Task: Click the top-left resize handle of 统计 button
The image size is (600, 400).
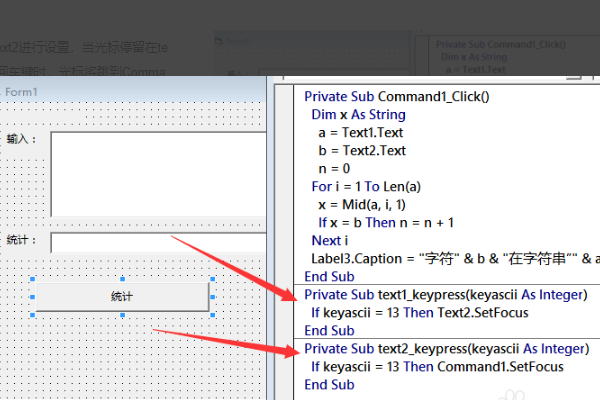Action: [x=34, y=279]
